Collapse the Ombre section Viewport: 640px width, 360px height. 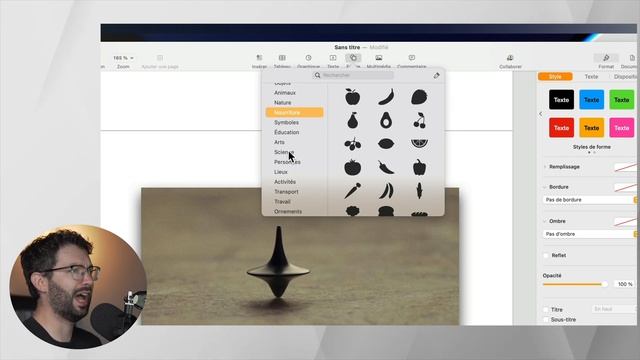point(545,221)
